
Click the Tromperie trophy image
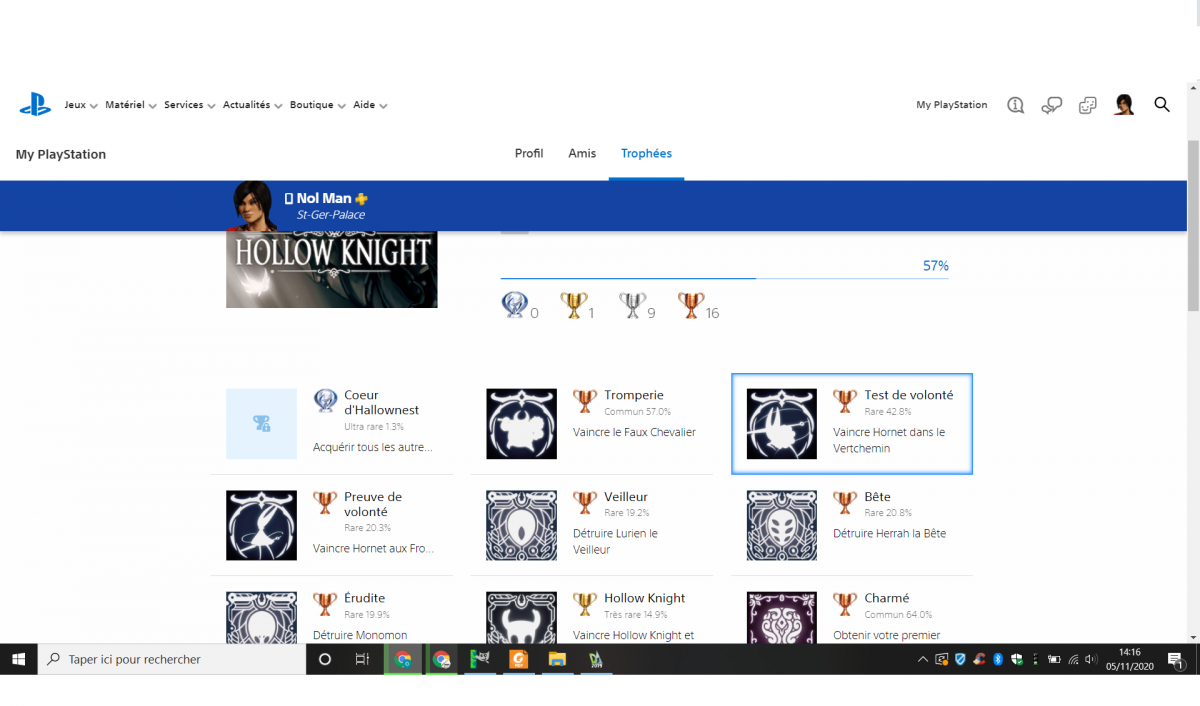point(522,424)
